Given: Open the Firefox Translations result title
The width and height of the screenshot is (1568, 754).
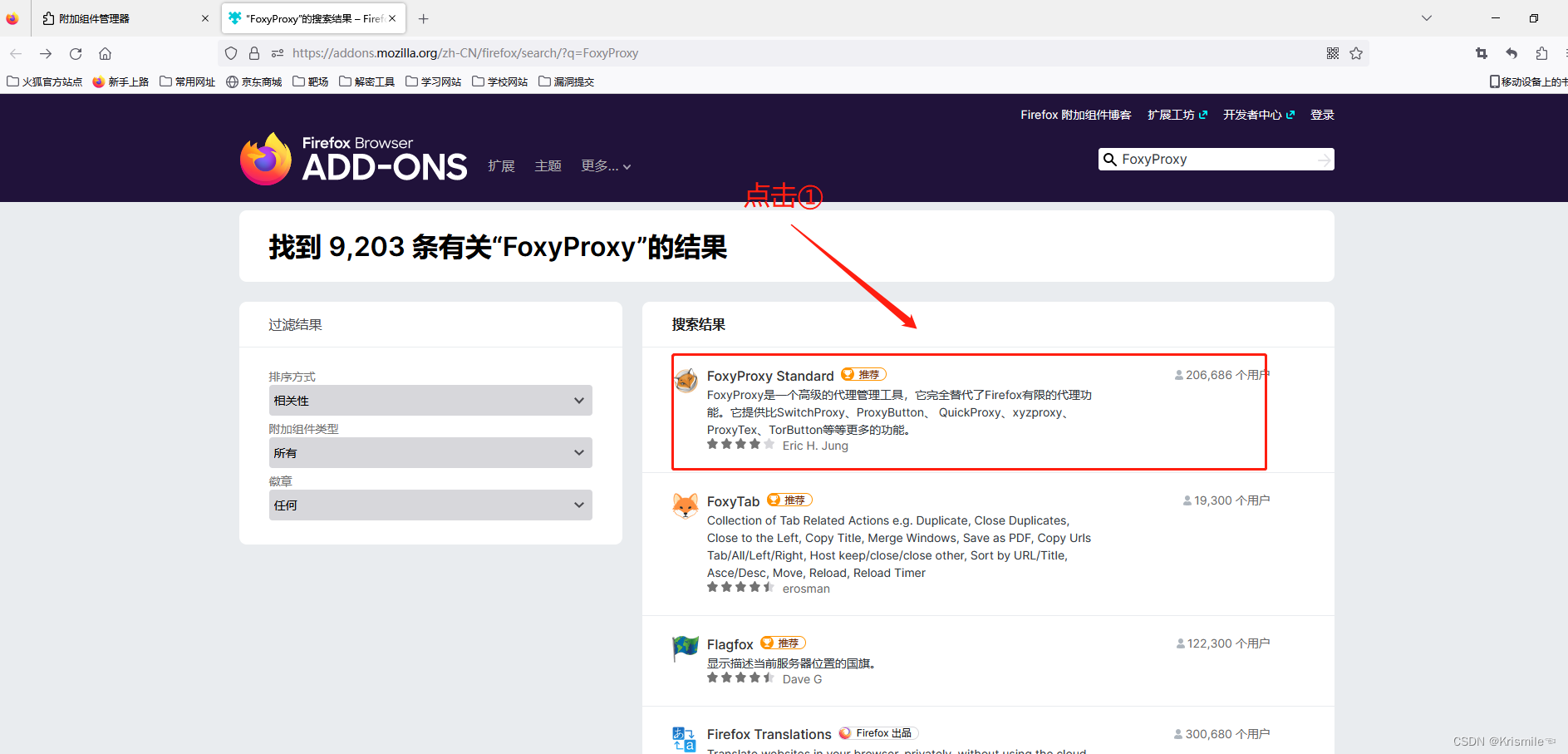Looking at the screenshot, I should pos(769,734).
